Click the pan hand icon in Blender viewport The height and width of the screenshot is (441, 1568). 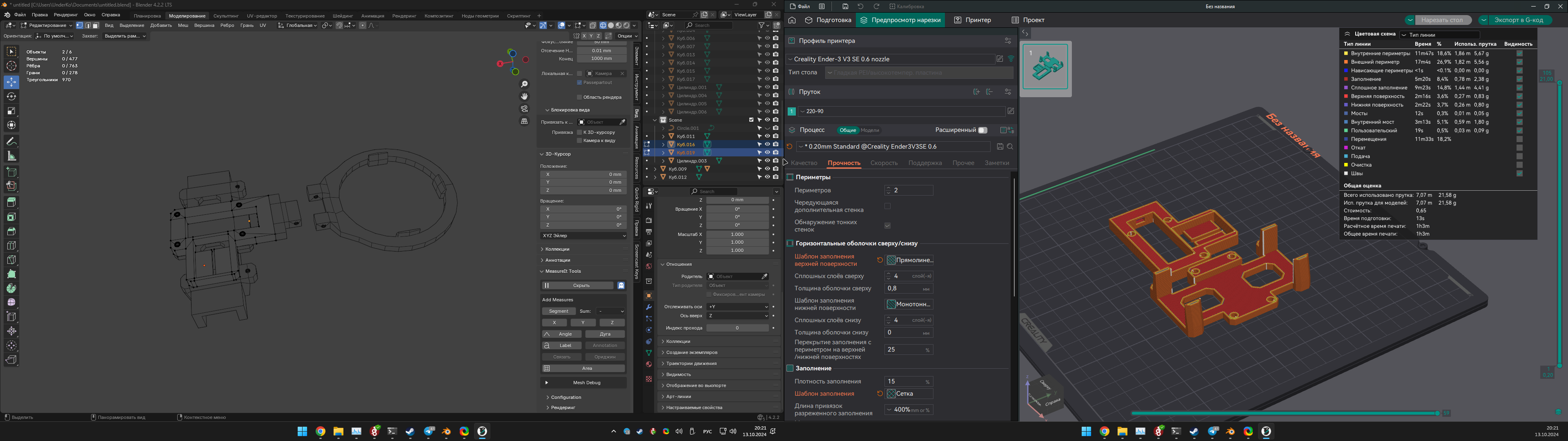(x=525, y=96)
